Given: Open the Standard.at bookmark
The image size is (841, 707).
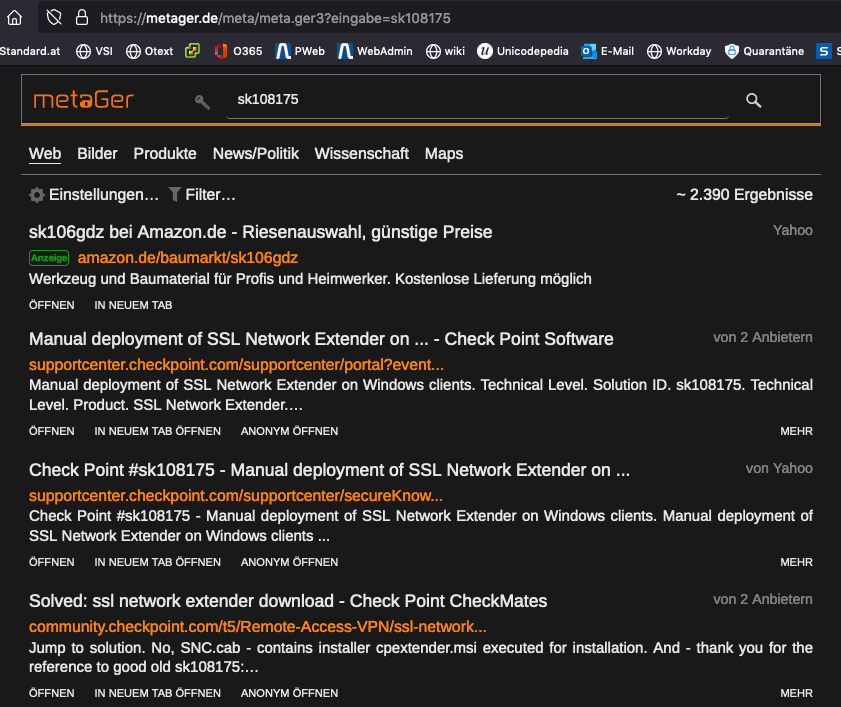Looking at the screenshot, I should (x=30, y=51).
